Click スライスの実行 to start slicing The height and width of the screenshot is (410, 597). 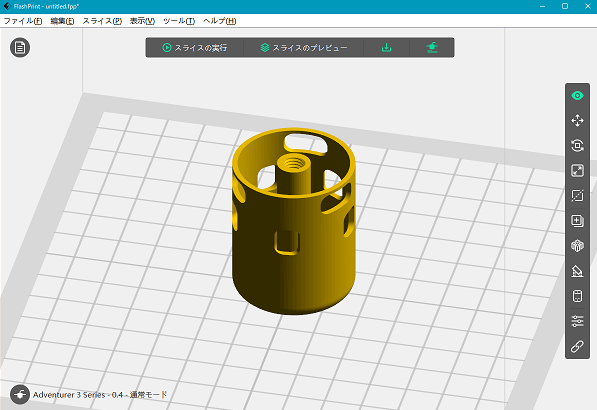tap(195, 48)
